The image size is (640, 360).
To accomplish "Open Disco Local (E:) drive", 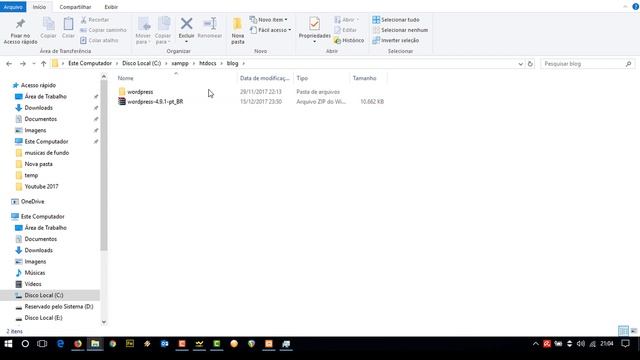I will click(x=43, y=318).
